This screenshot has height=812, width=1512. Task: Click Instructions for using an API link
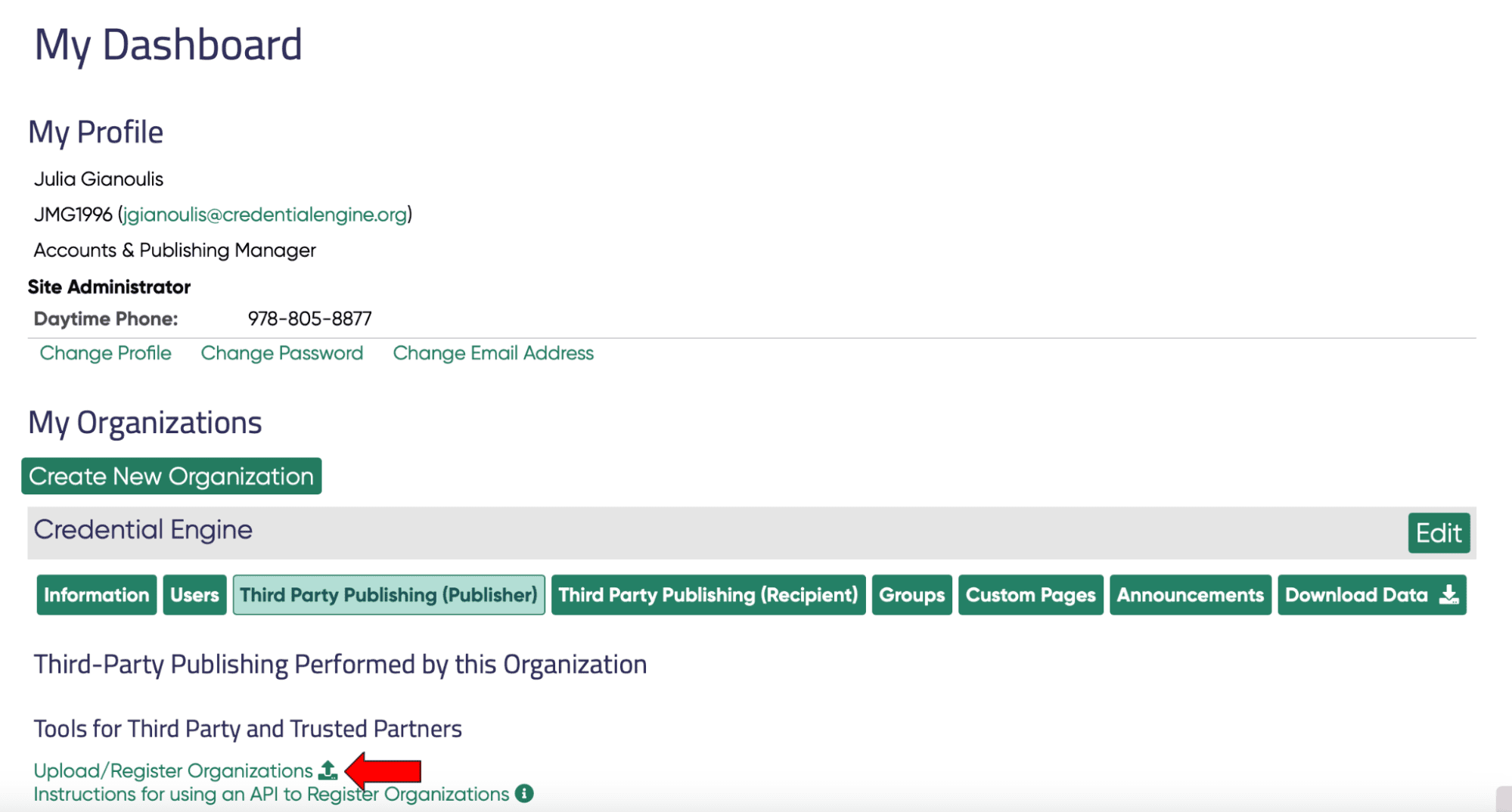pos(269,794)
